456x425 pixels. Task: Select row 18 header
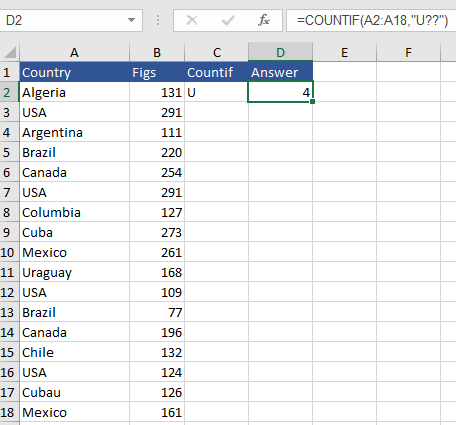pyautogui.click(x=9, y=412)
